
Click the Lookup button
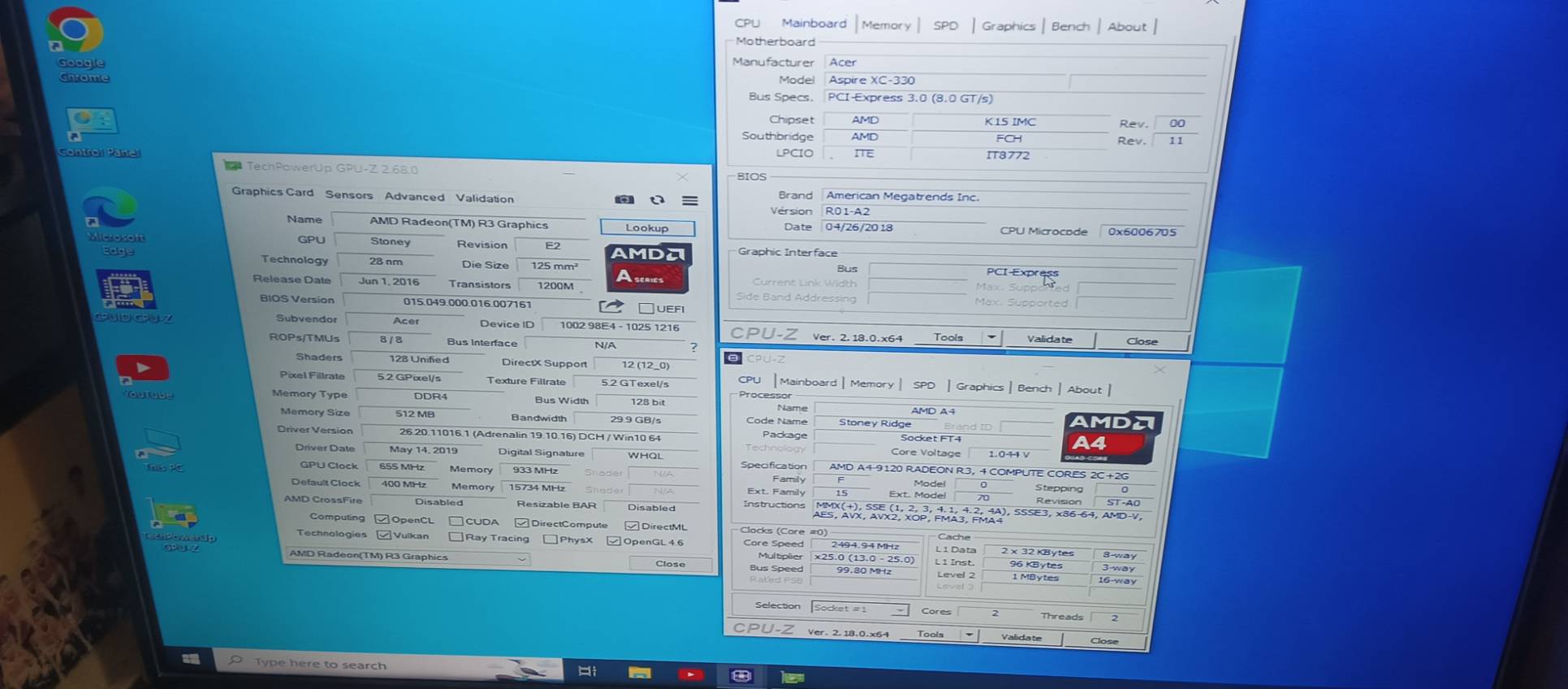(x=646, y=227)
